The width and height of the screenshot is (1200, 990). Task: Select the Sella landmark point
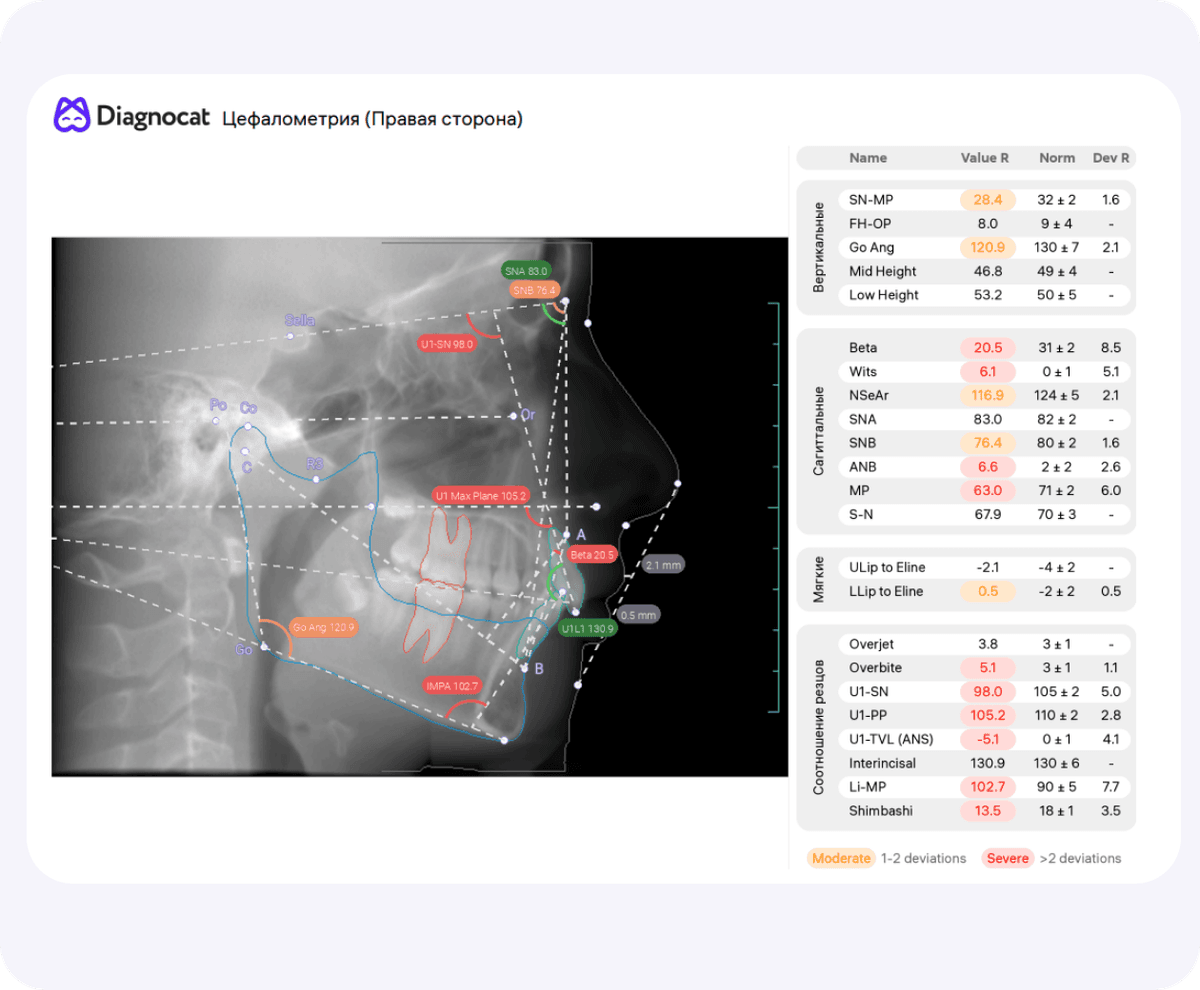point(290,336)
